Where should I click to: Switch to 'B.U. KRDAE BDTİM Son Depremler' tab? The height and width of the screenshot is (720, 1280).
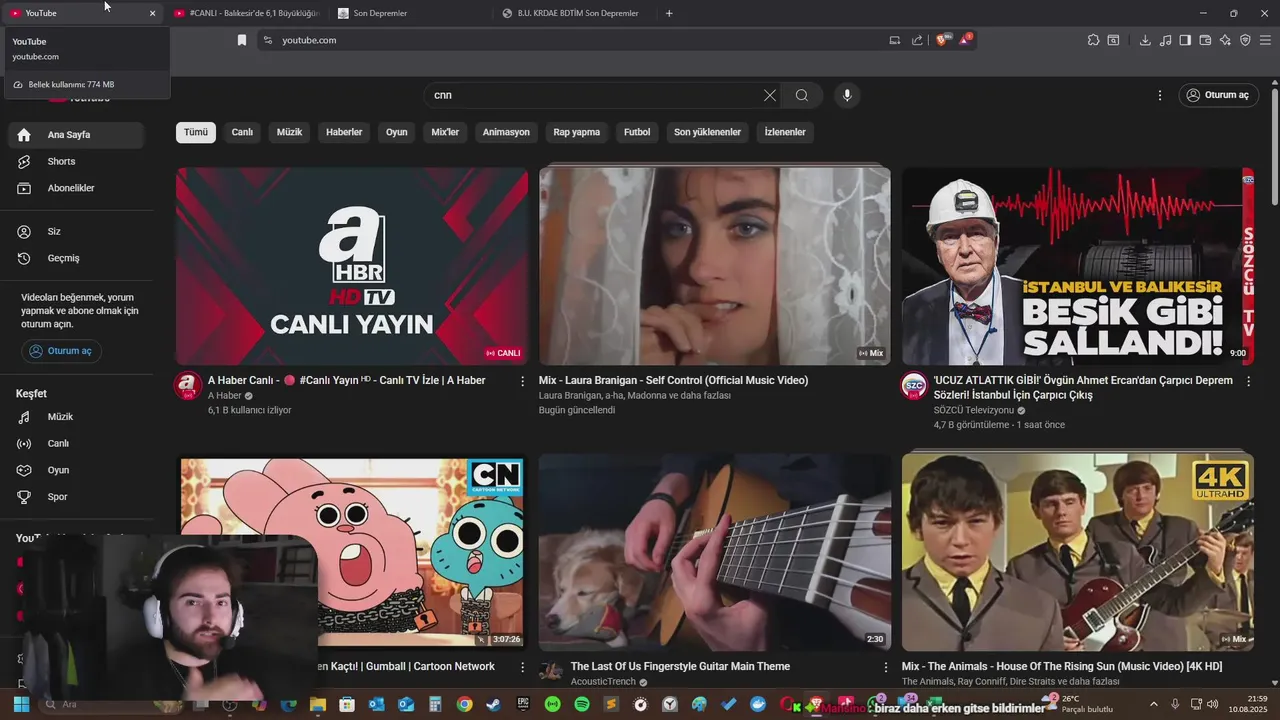(x=576, y=13)
